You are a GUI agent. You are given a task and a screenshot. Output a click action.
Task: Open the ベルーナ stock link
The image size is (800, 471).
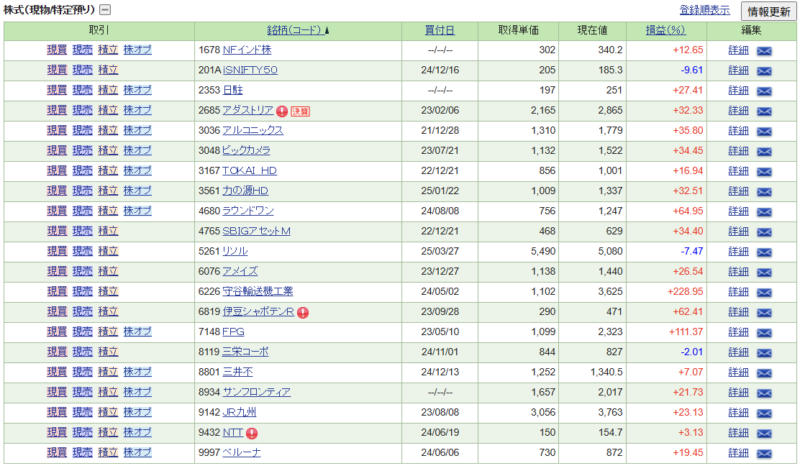tap(242, 453)
